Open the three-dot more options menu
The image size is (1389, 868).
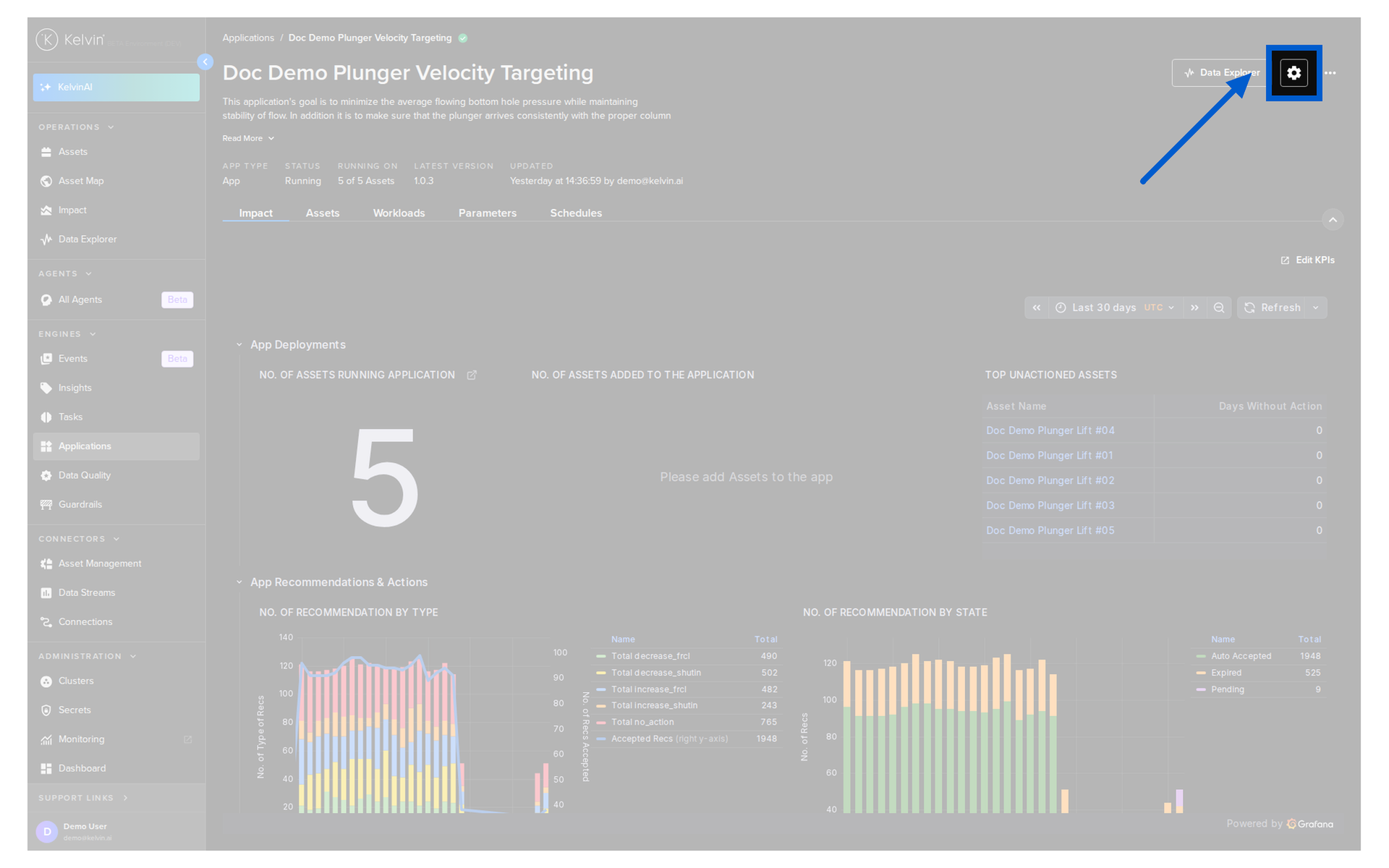(1330, 73)
